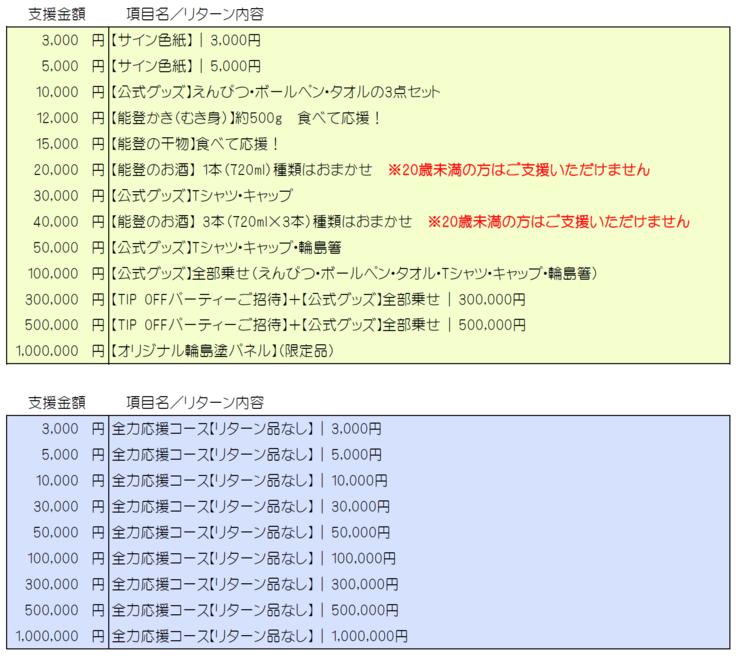
Task: Select the 【サイン色紙】| 5,000円 row text
Action: point(185,66)
